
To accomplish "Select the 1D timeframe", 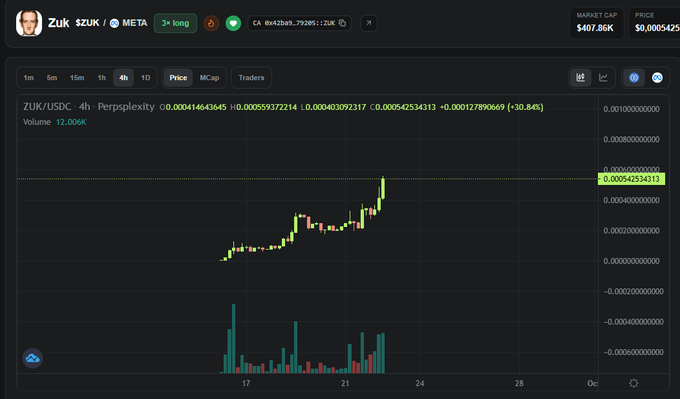I will coord(145,78).
